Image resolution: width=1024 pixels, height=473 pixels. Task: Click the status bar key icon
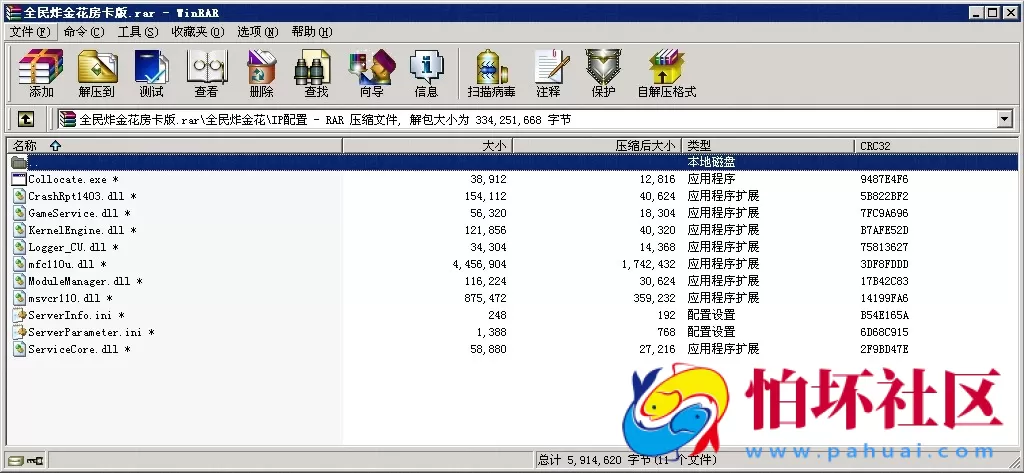click(x=35, y=461)
